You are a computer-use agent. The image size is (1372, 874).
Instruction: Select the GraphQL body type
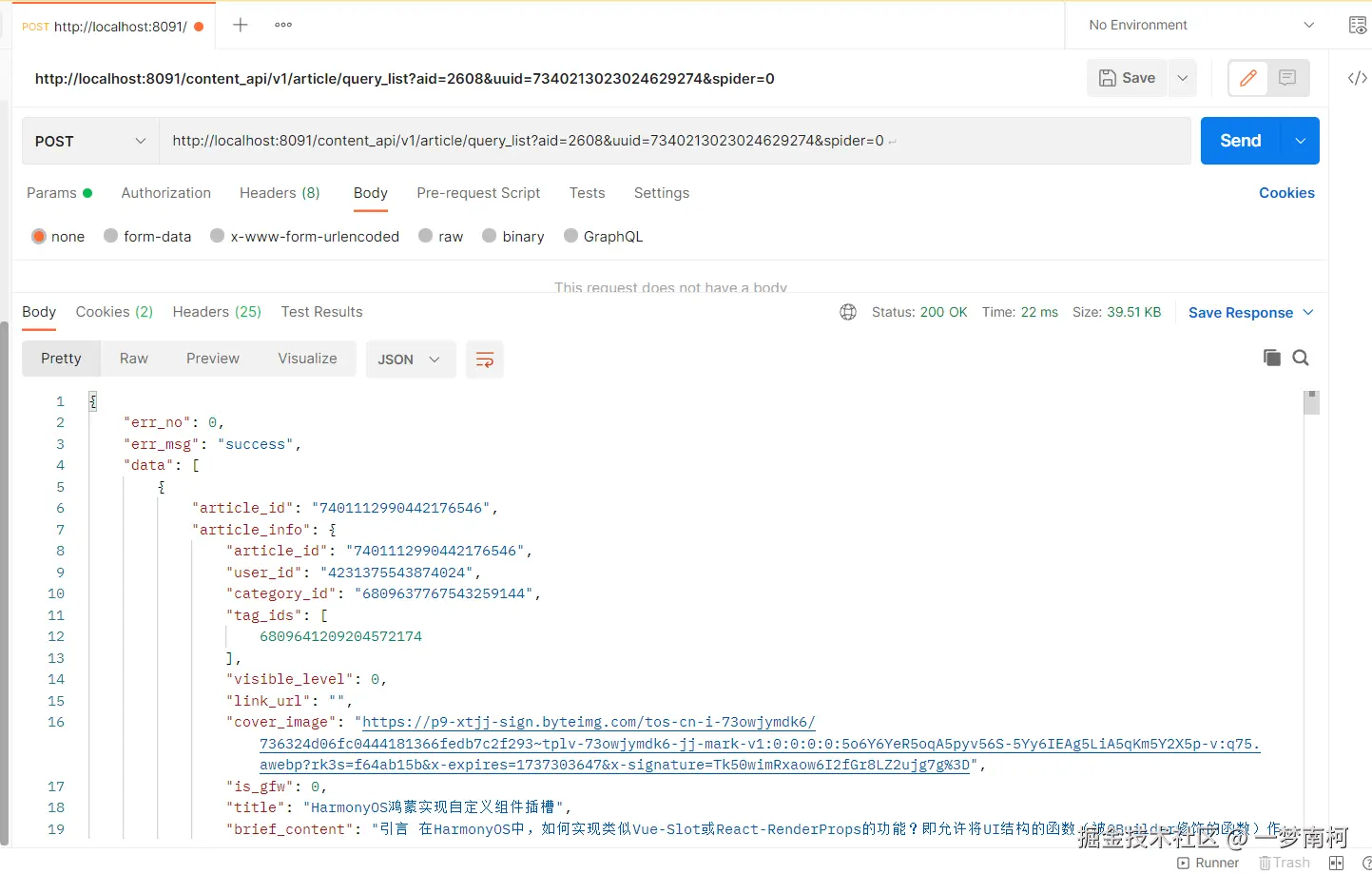[571, 236]
